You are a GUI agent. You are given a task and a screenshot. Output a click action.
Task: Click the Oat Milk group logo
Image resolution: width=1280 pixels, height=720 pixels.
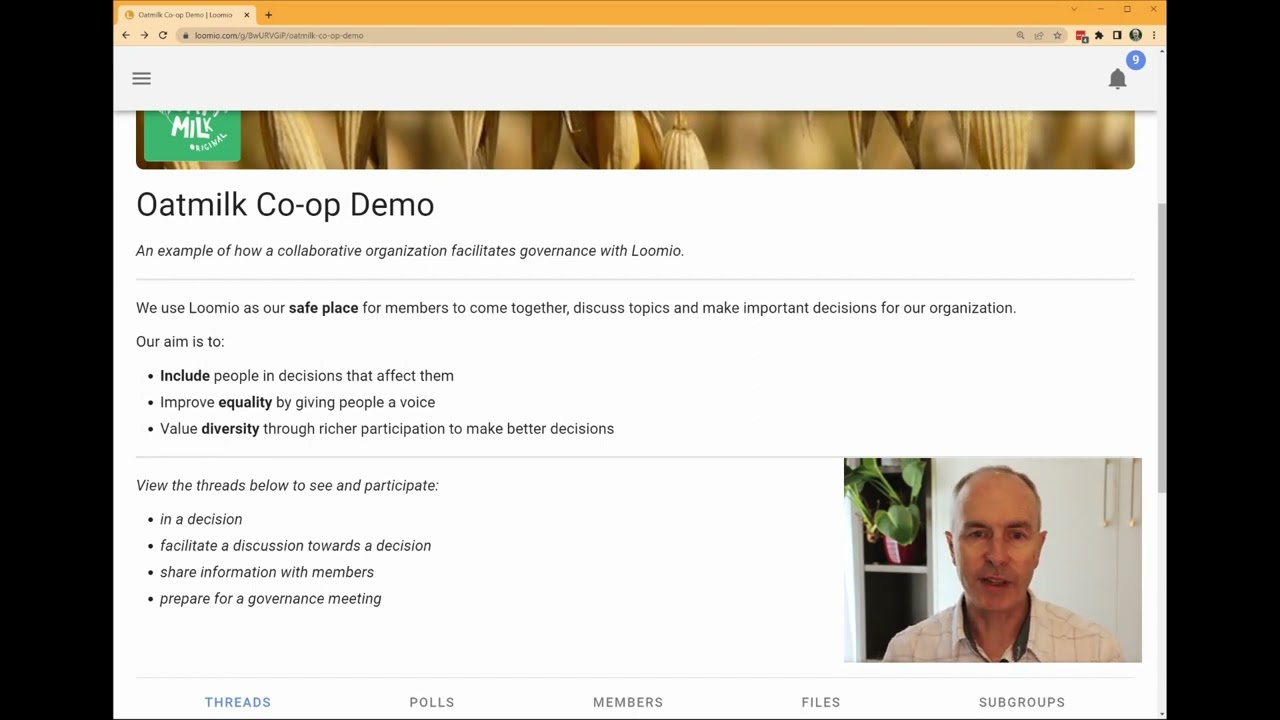pos(192,136)
